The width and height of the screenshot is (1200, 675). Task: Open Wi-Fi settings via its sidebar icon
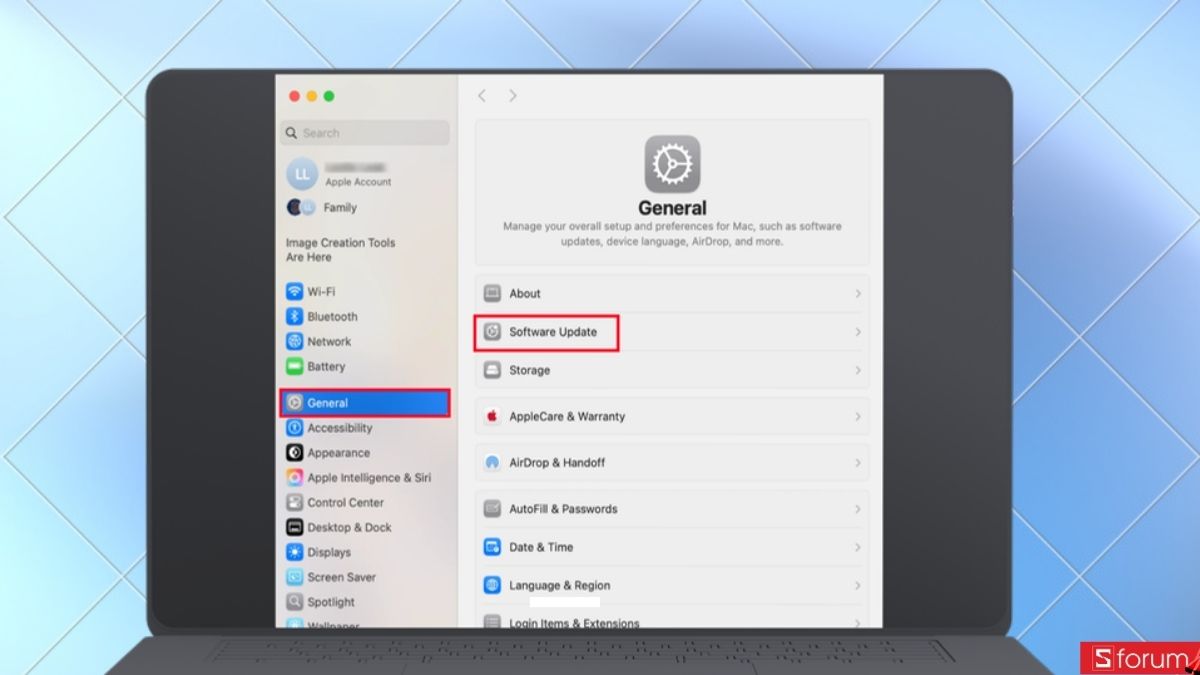coord(294,292)
